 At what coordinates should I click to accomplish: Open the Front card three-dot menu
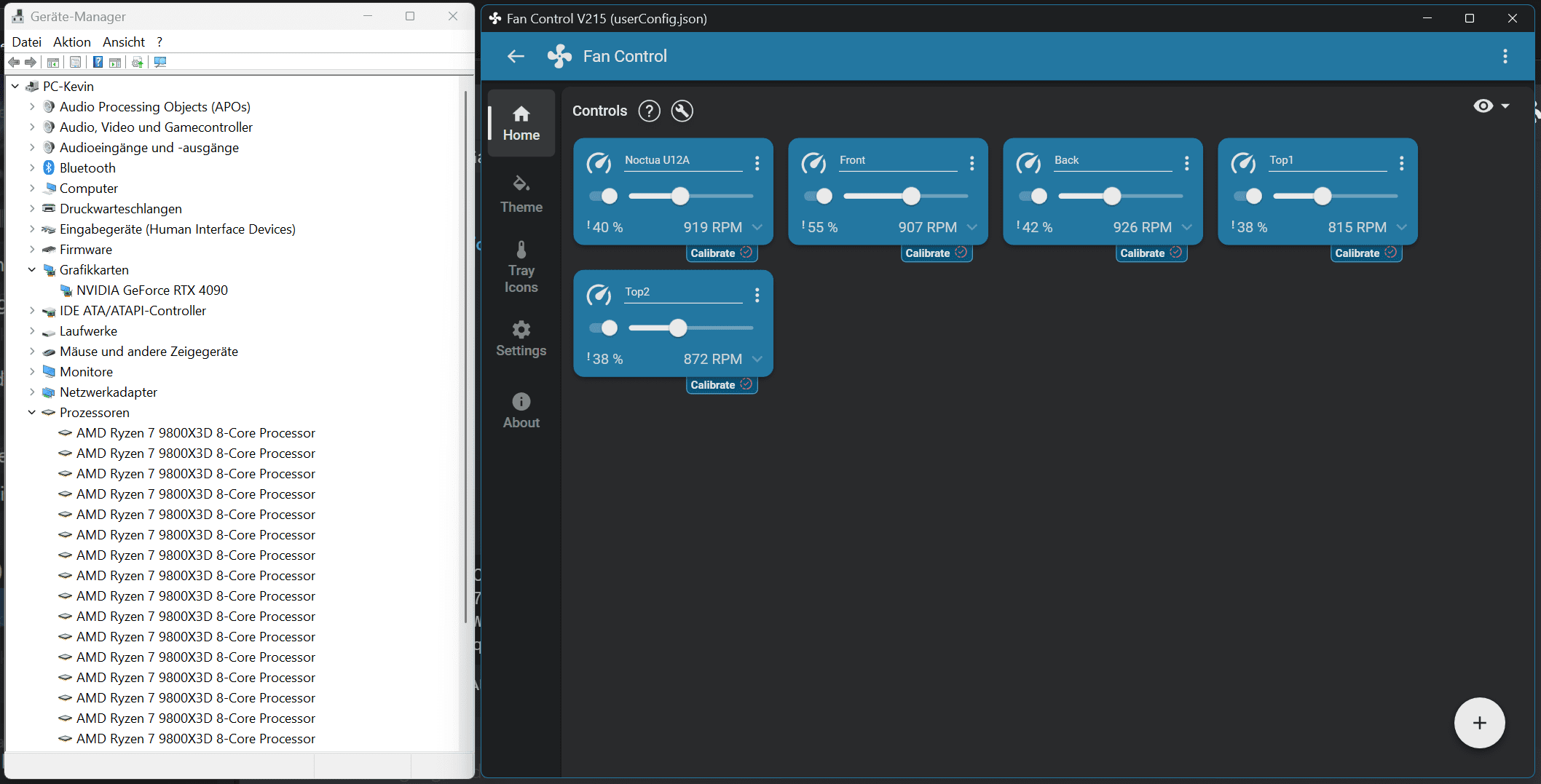pyautogui.click(x=971, y=163)
